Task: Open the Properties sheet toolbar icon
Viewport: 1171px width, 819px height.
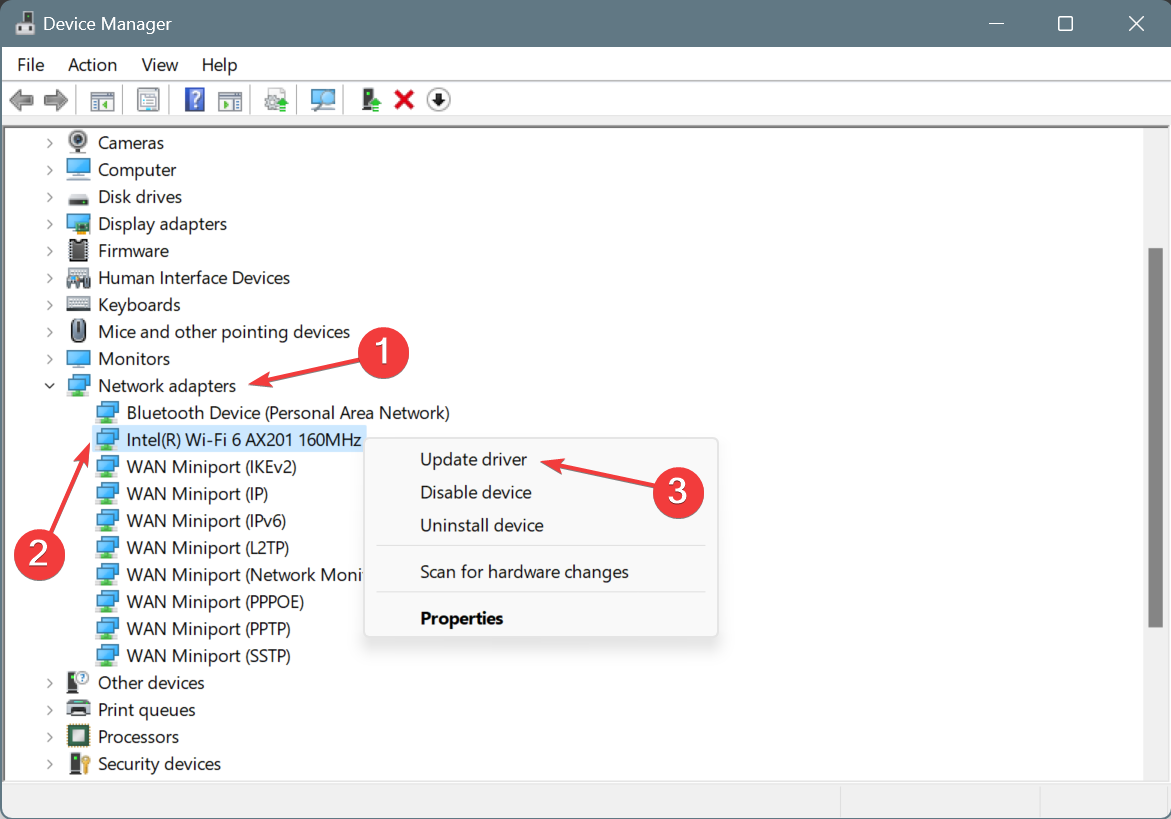Action: pyautogui.click(x=148, y=99)
